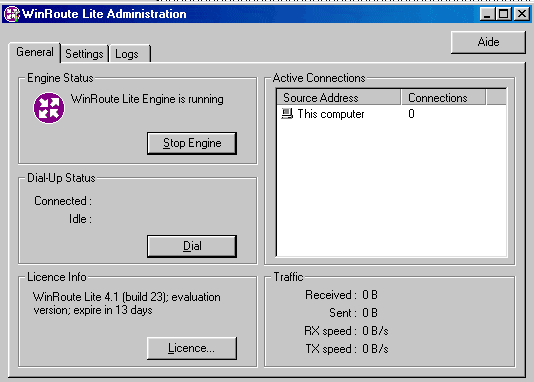Select the This computer row
This screenshot has height=382, width=534.
click(391, 114)
